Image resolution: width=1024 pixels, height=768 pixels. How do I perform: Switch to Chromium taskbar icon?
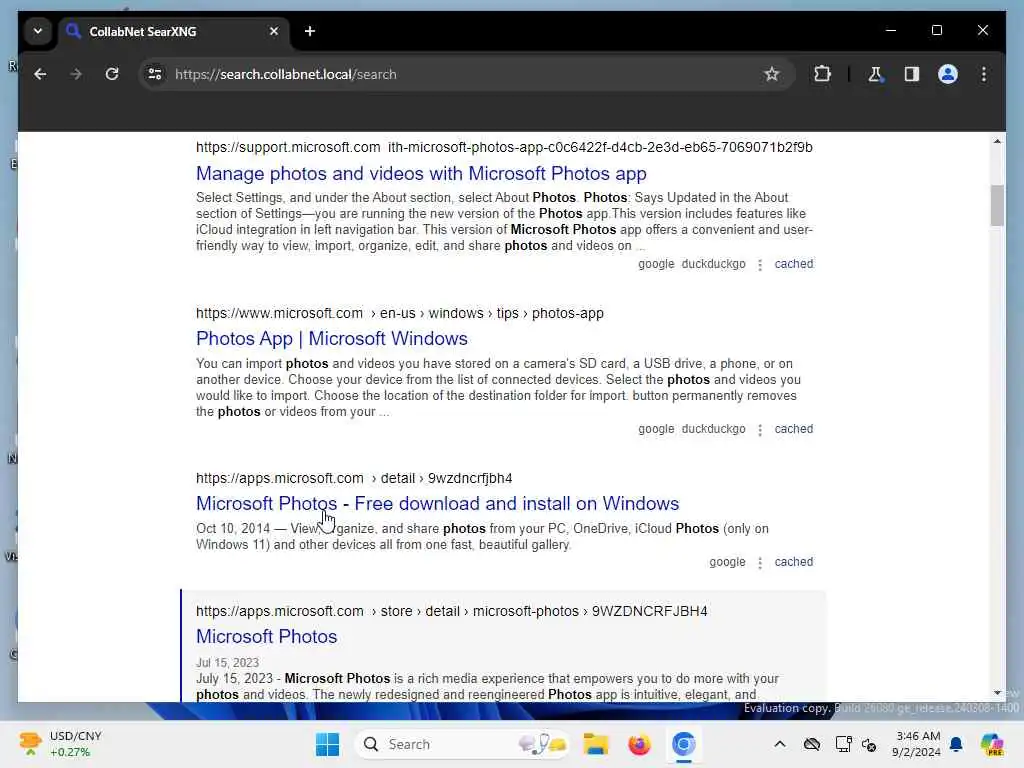point(683,744)
